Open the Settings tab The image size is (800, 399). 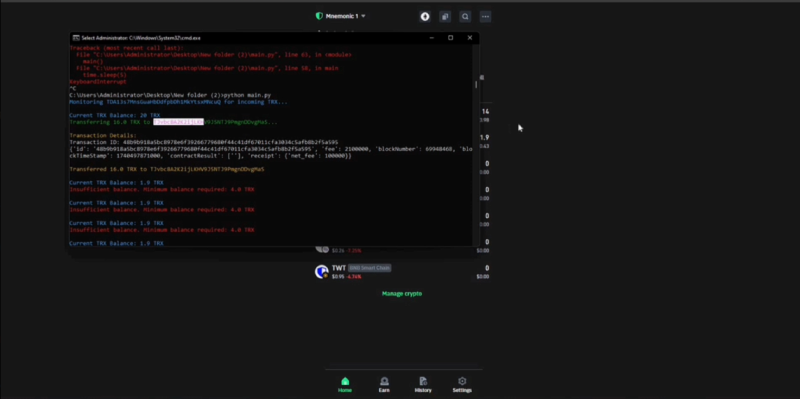(x=462, y=385)
